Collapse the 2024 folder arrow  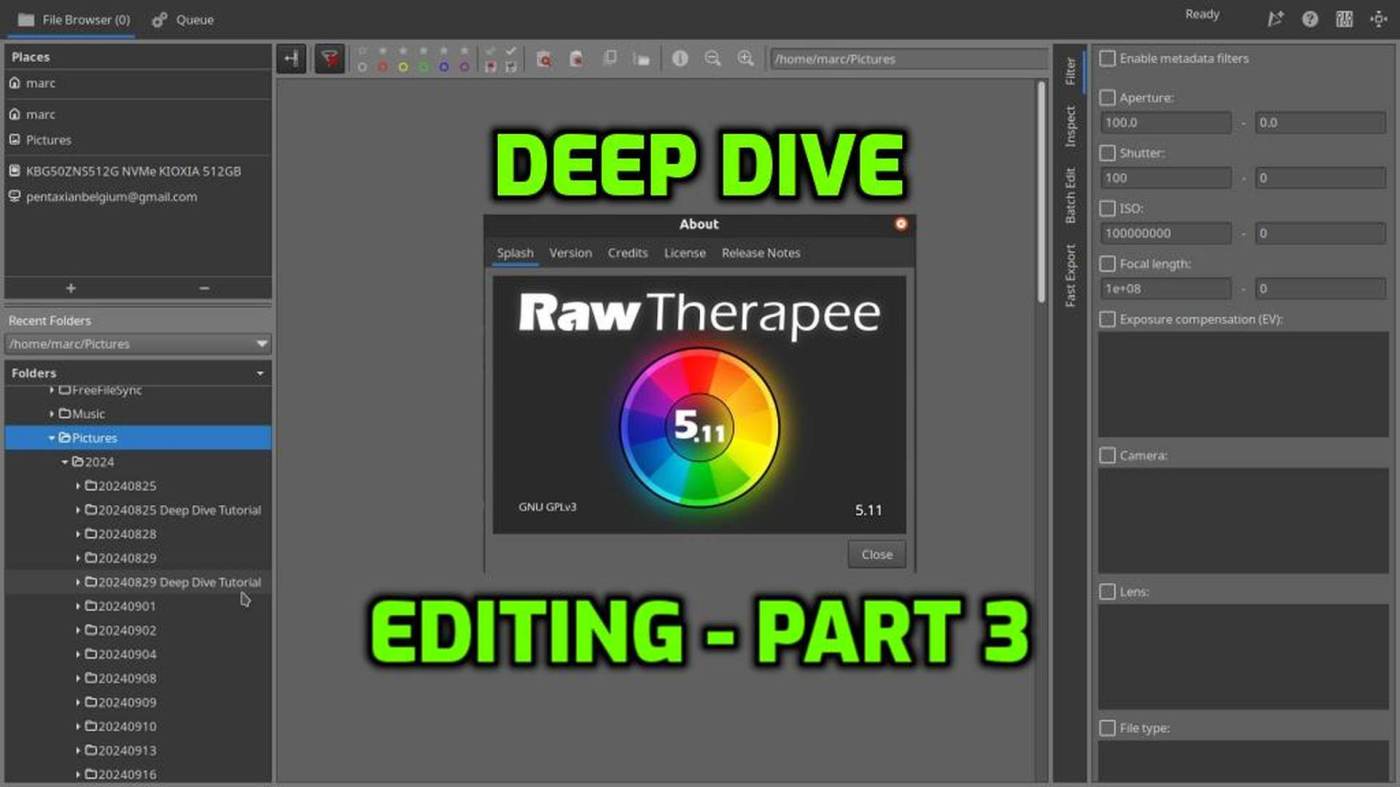(65, 462)
